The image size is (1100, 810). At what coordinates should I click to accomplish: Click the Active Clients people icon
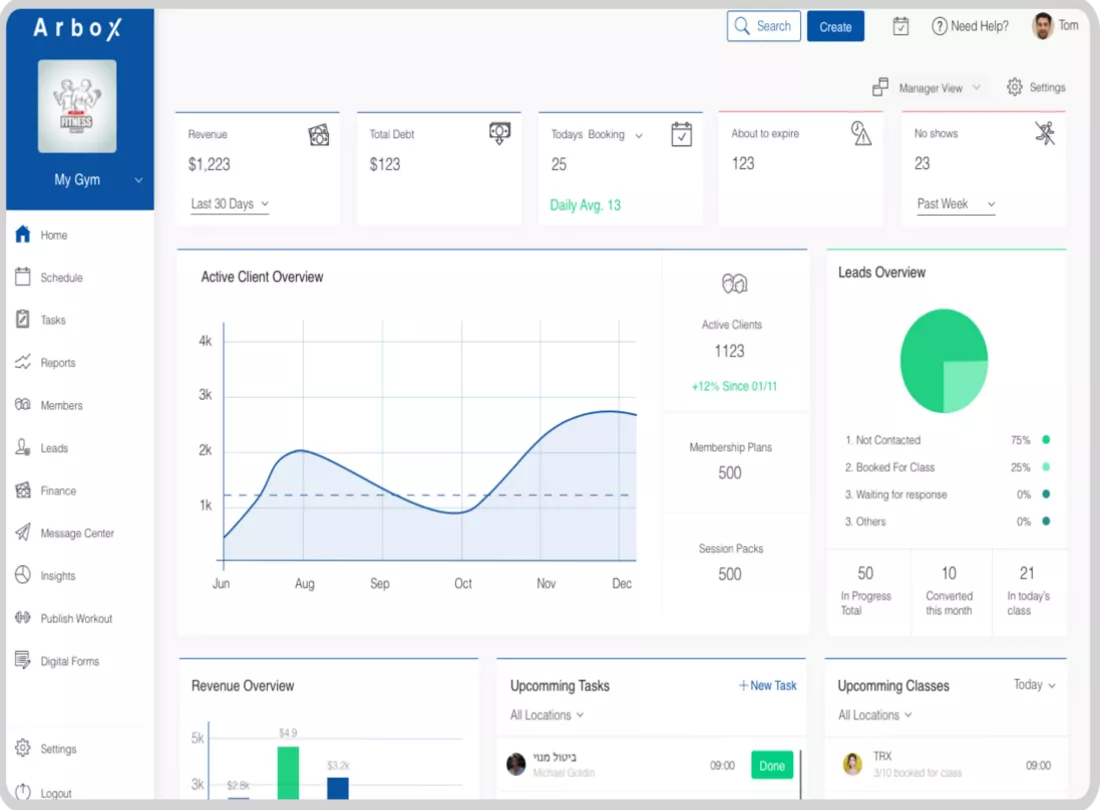[735, 283]
